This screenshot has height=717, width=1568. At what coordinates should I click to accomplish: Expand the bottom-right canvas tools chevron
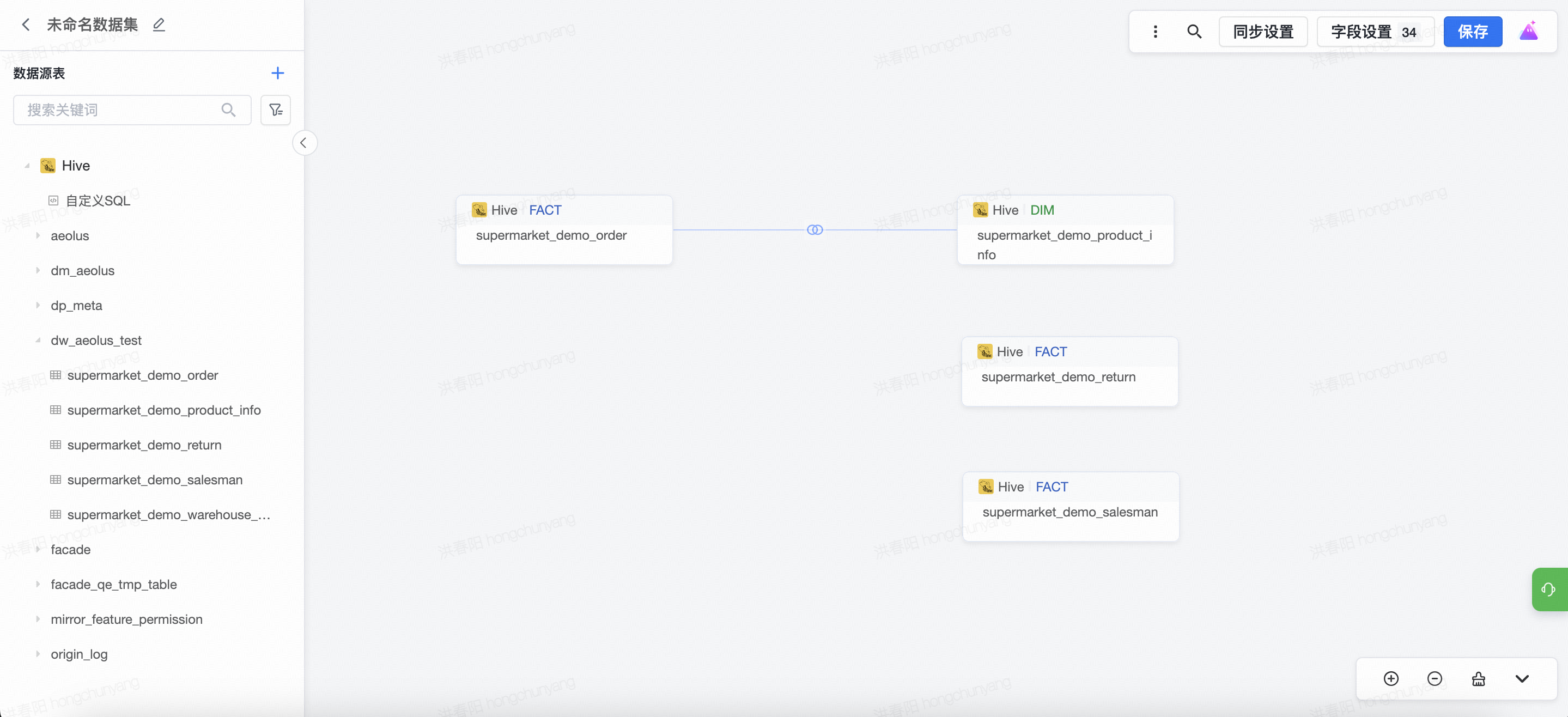pyautogui.click(x=1522, y=679)
